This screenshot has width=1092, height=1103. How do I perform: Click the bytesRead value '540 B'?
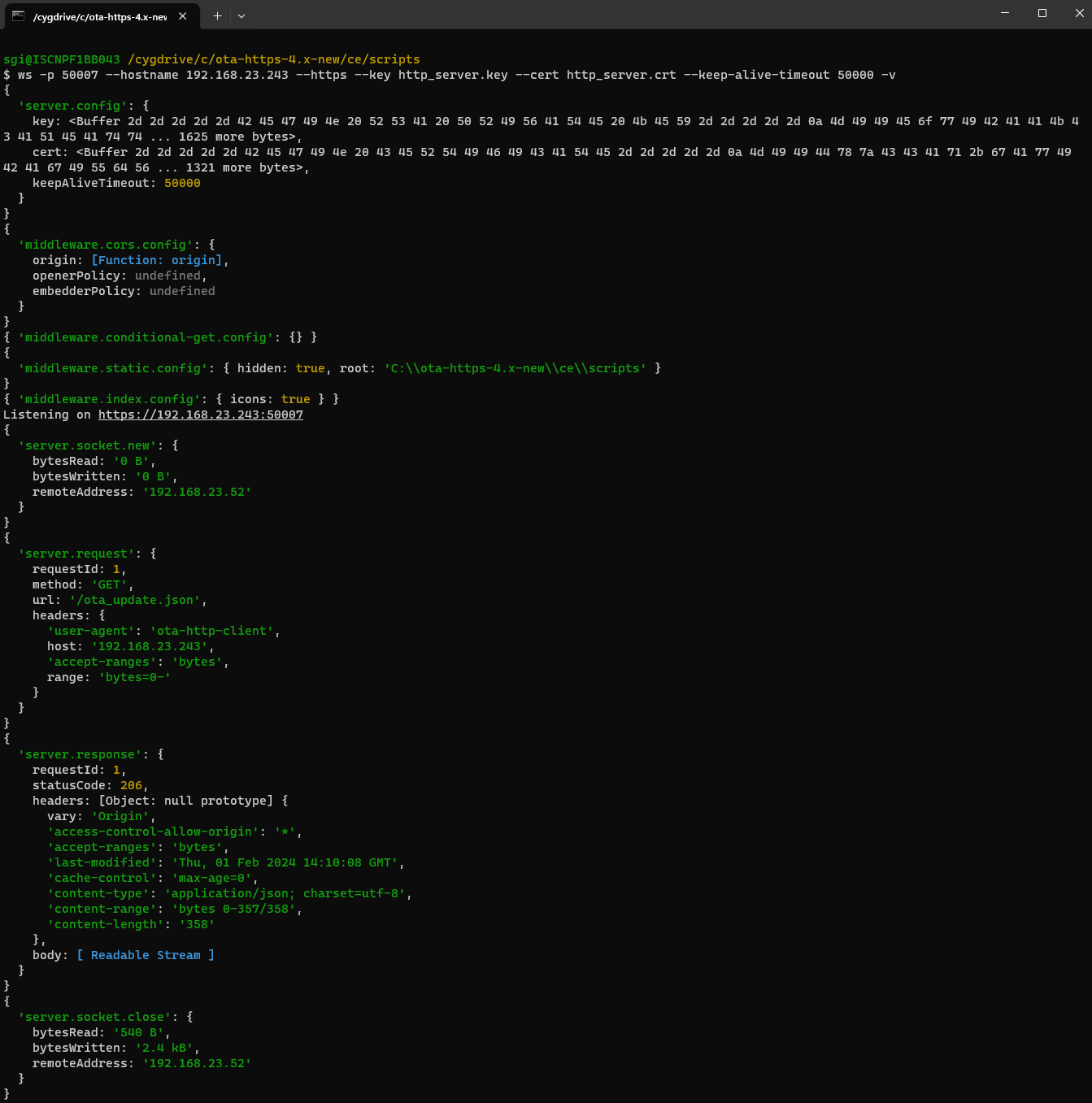point(139,1032)
